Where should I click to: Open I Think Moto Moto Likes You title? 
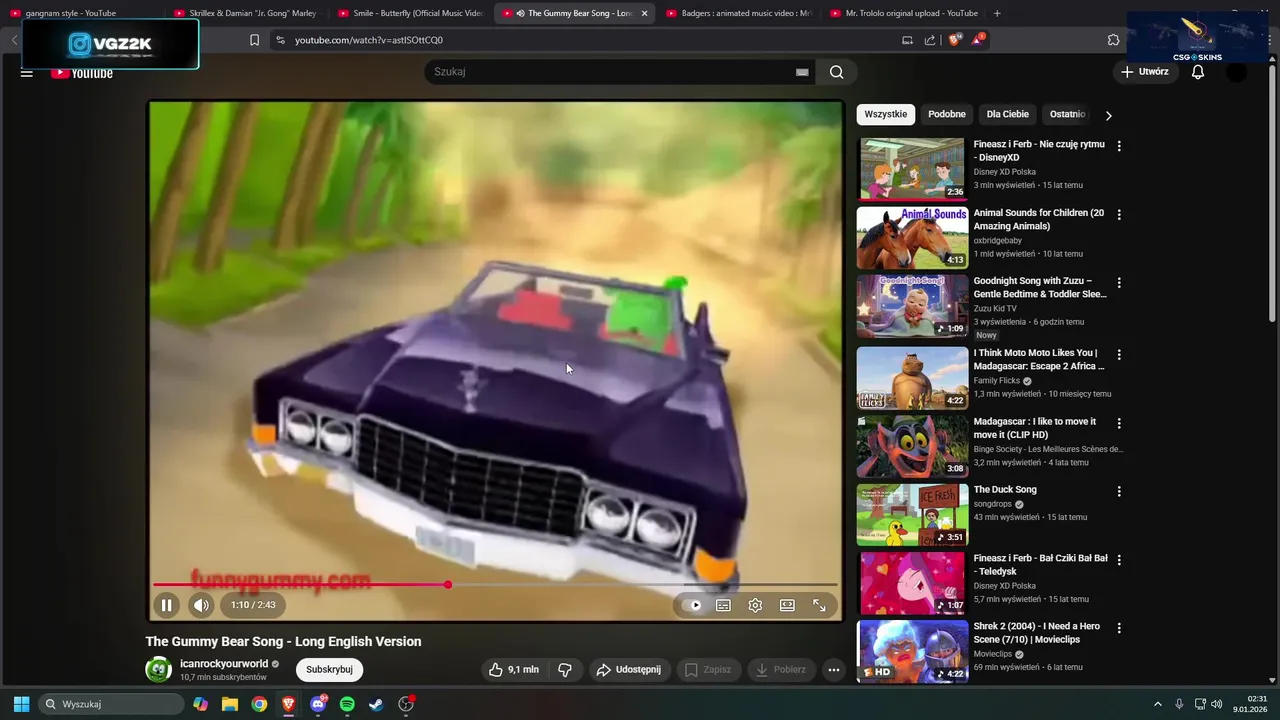pos(1039,360)
